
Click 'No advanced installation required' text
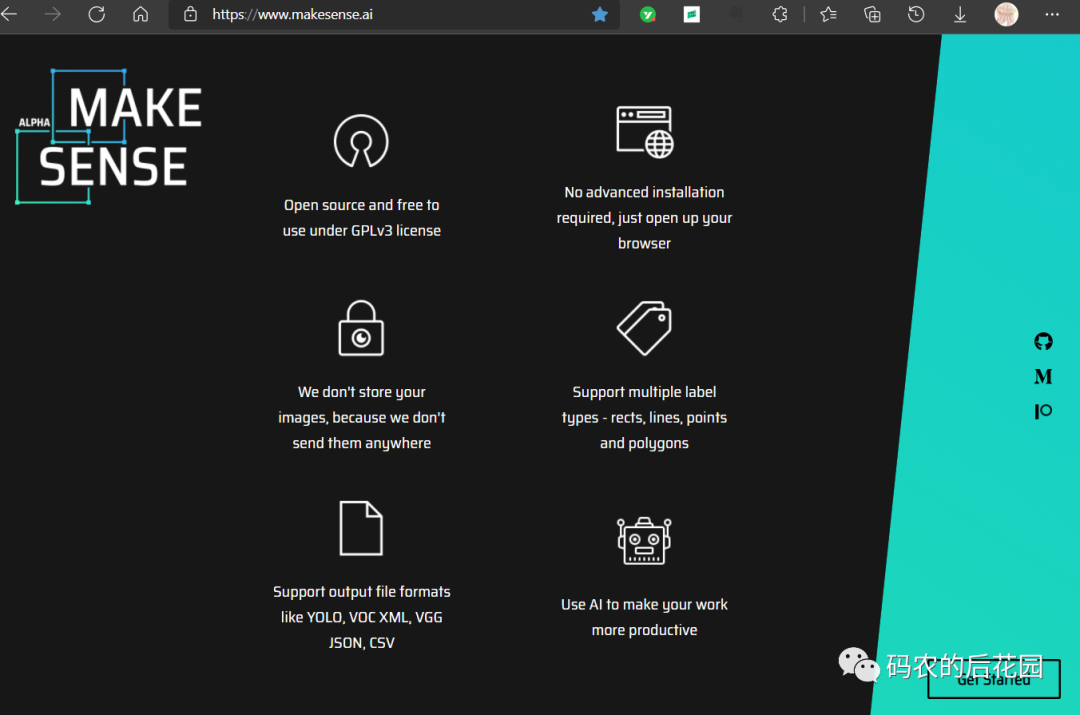645,218
